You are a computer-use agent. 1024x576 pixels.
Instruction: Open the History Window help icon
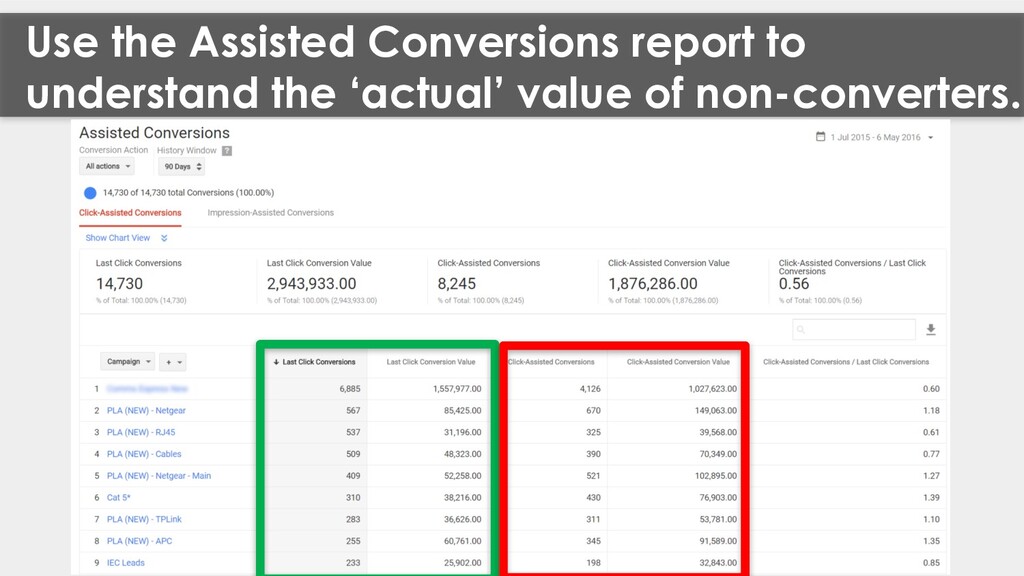pyautogui.click(x=227, y=151)
